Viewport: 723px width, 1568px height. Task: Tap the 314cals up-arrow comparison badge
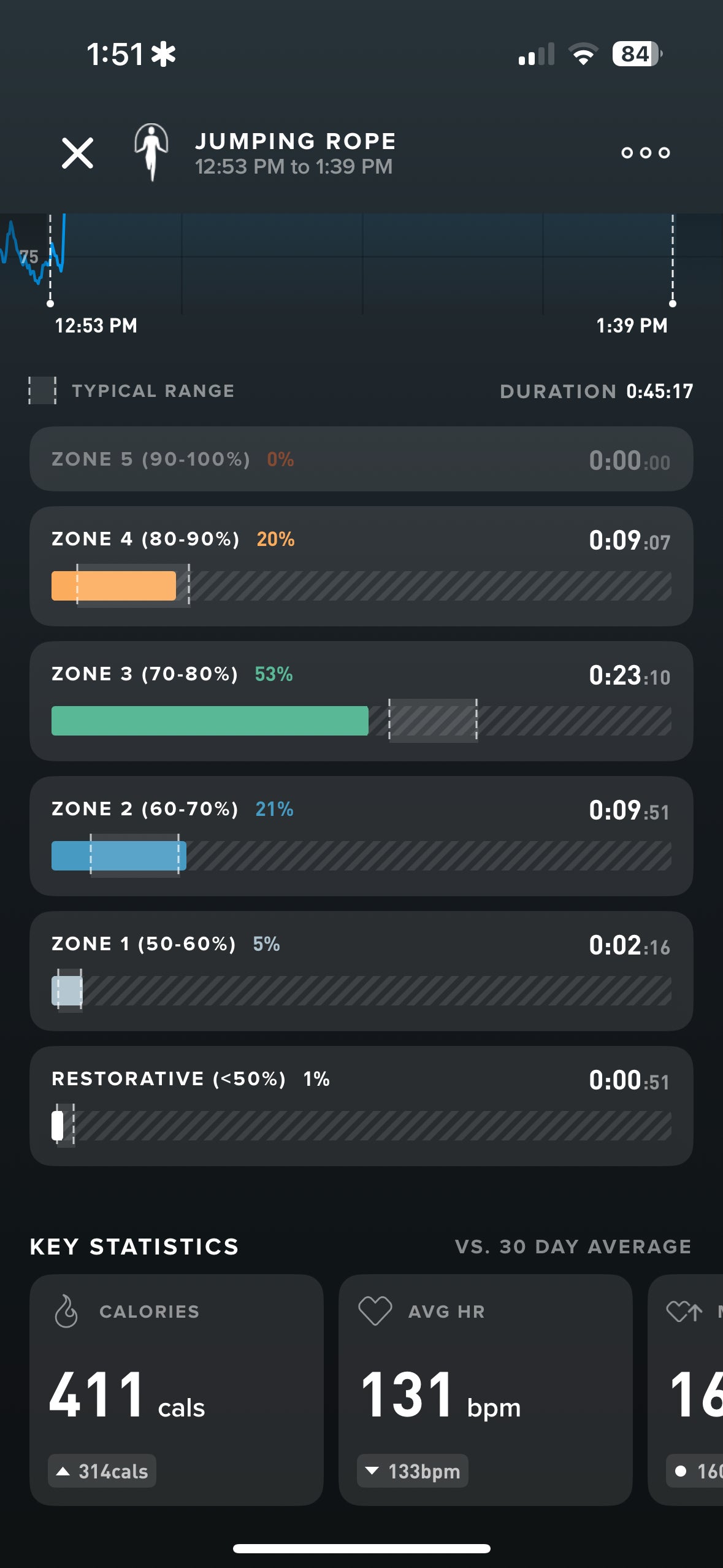click(102, 1471)
